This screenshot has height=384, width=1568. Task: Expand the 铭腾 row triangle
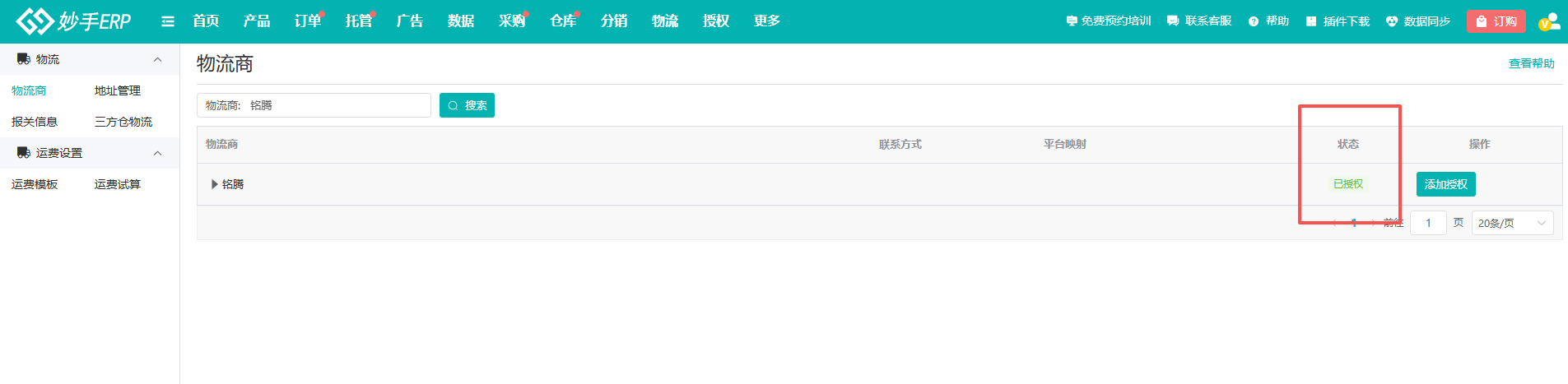pyautogui.click(x=215, y=184)
